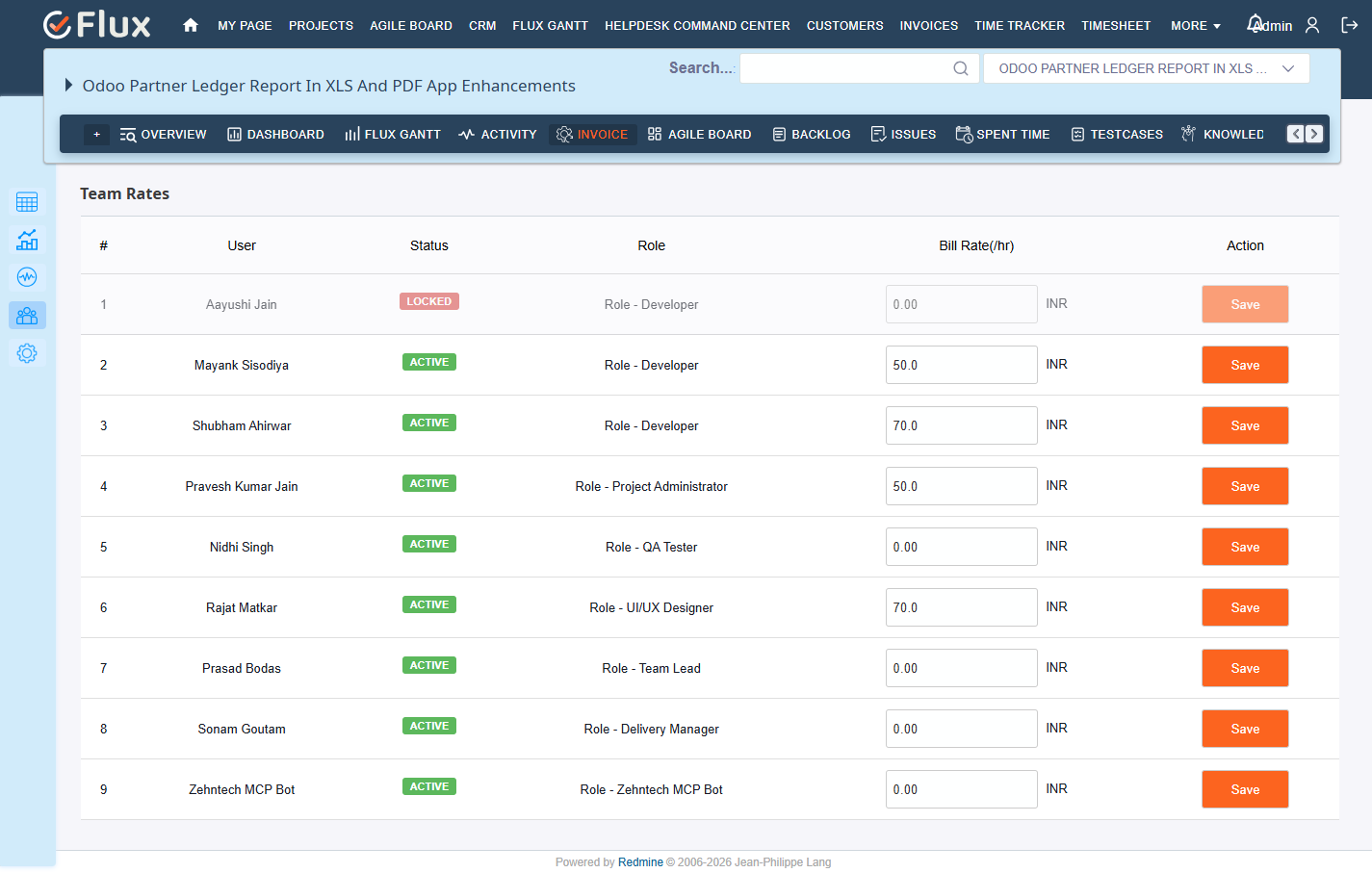The height and width of the screenshot is (873, 1372).
Task: Open the pulse activity sidebar icon
Action: coord(27,277)
